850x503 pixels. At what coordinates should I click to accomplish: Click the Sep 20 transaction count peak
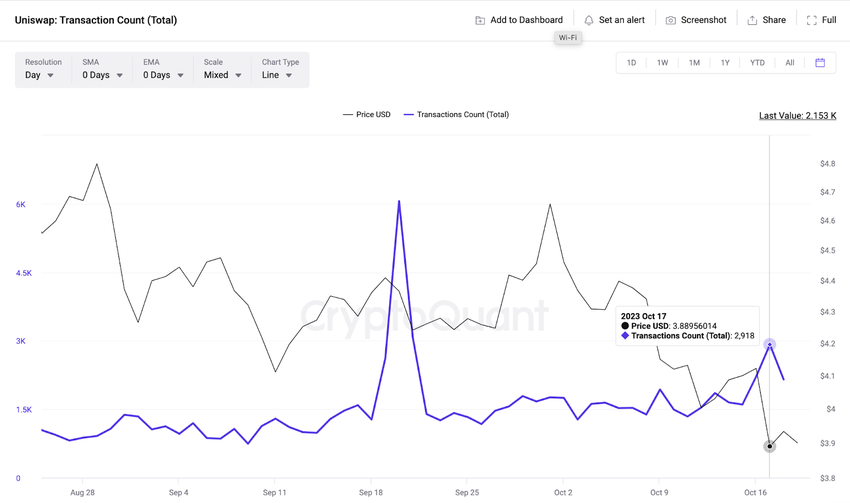point(399,202)
